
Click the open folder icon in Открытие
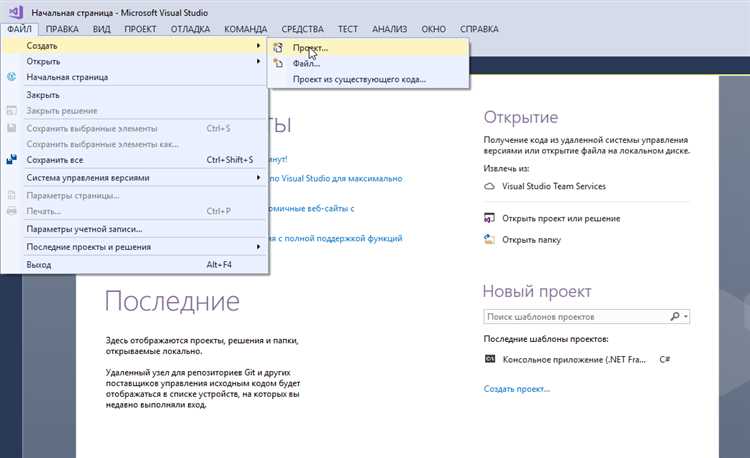[x=489, y=239]
